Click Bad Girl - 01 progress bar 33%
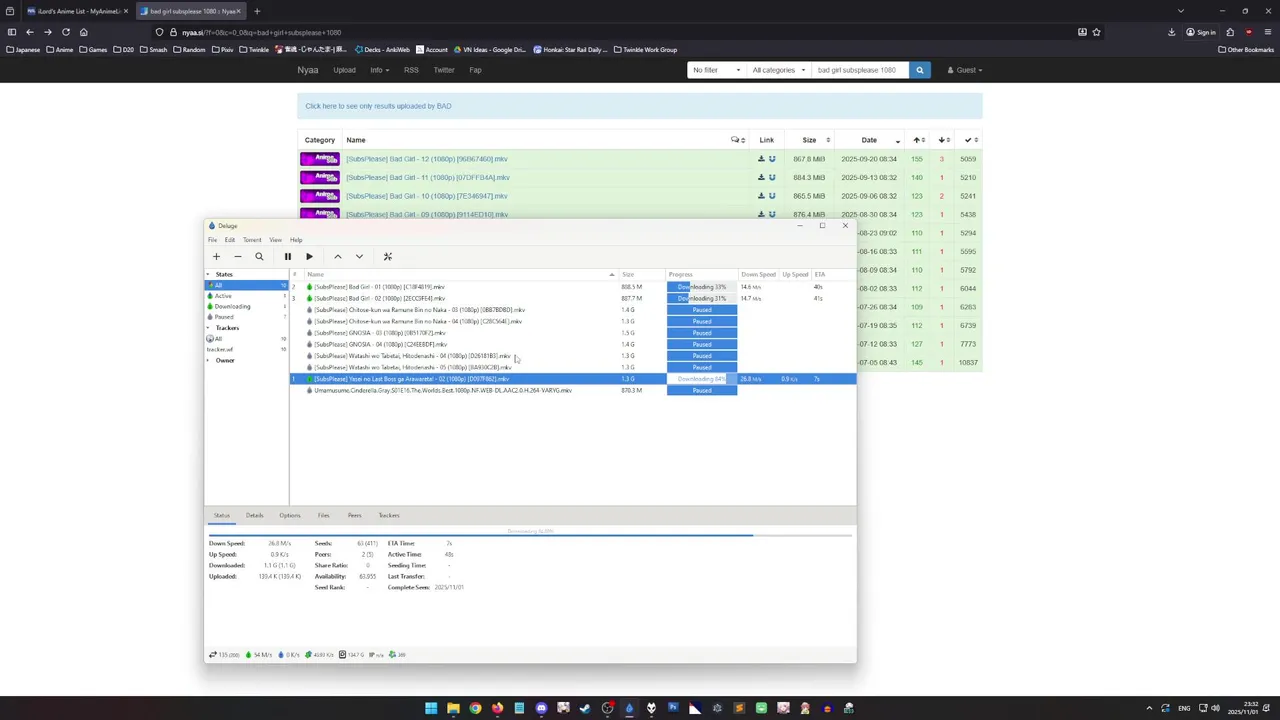This screenshot has width=1280, height=720. coord(702,287)
